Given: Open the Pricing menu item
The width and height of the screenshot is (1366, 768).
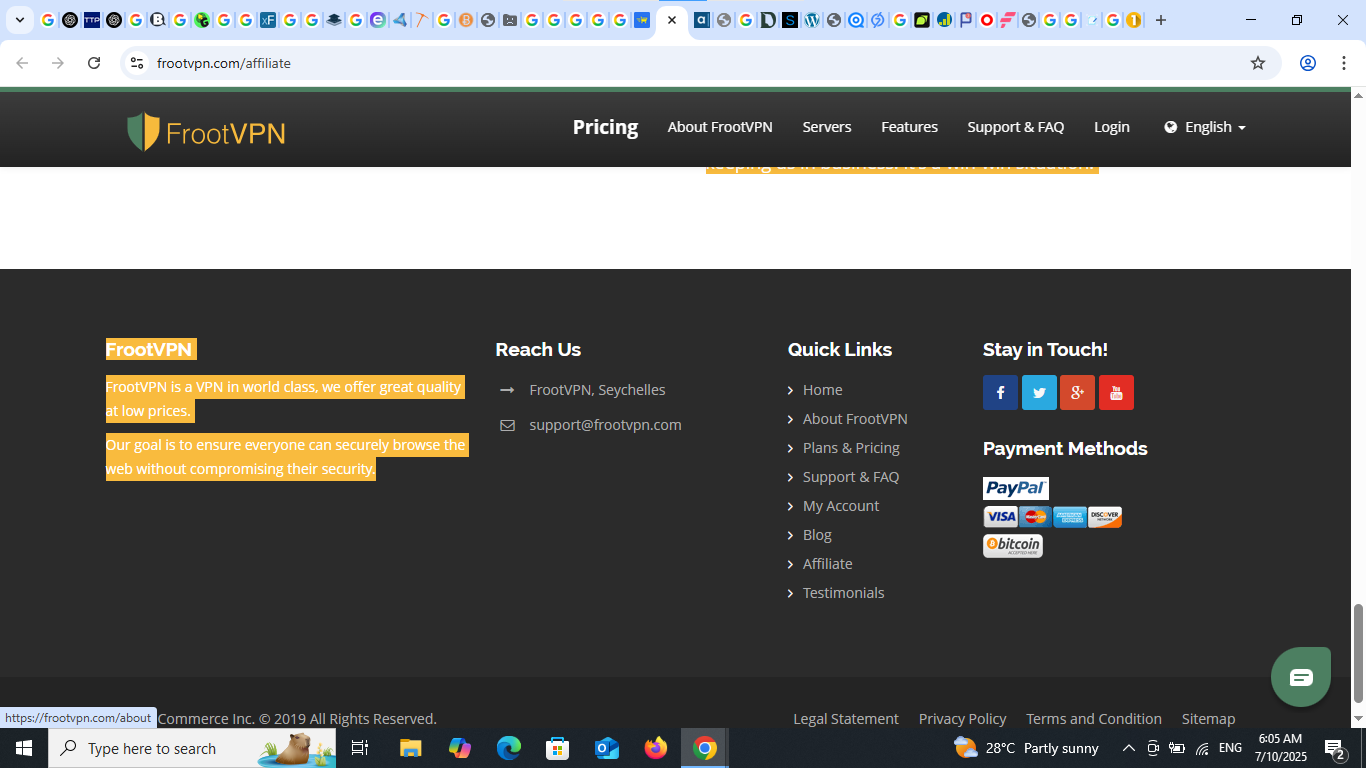Looking at the screenshot, I should point(605,127).
